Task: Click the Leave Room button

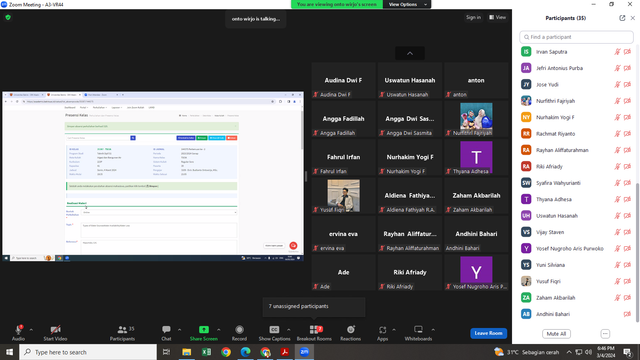Action: tap(489, 333)
